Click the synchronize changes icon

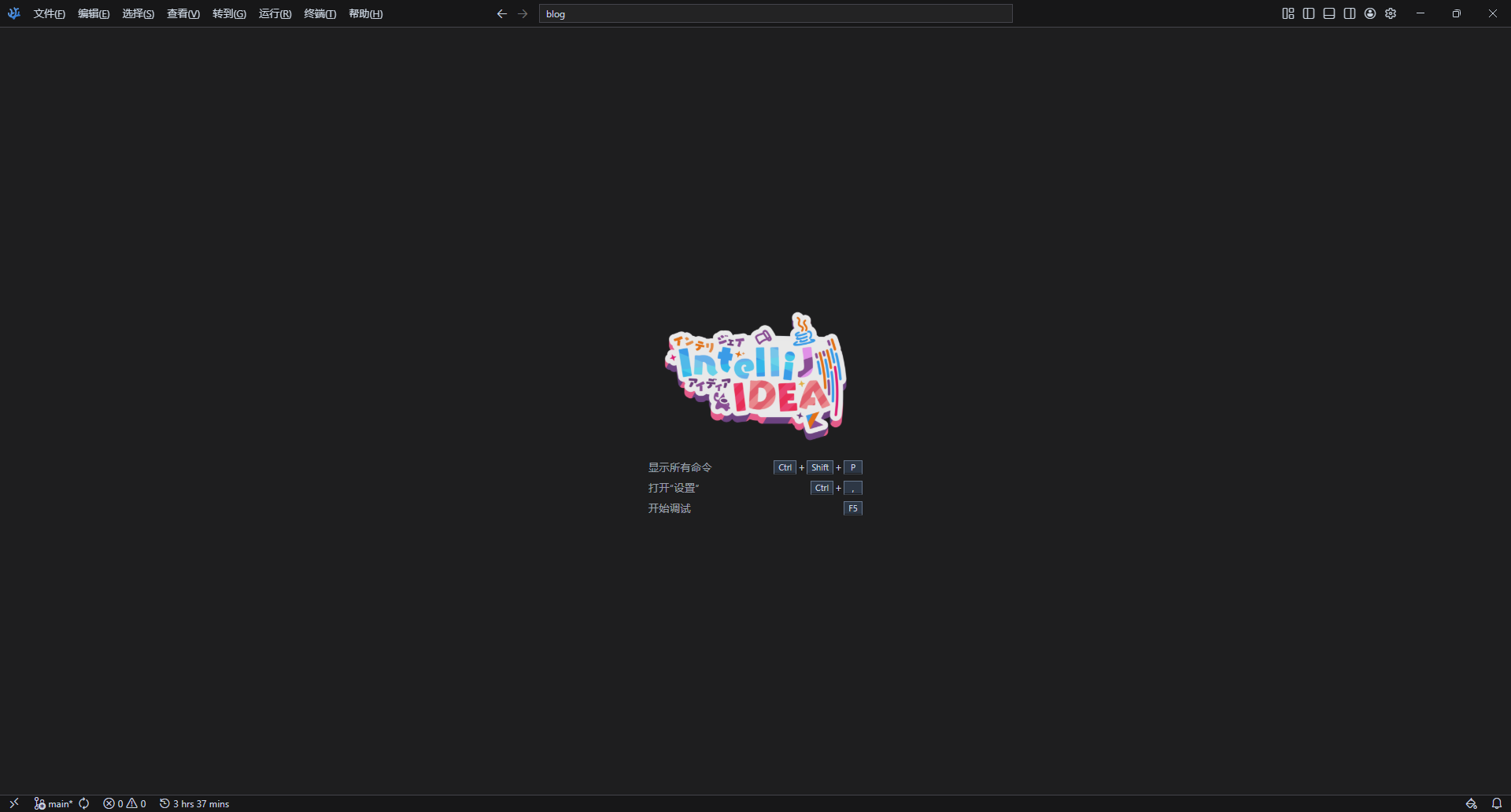tap(84, 803)
